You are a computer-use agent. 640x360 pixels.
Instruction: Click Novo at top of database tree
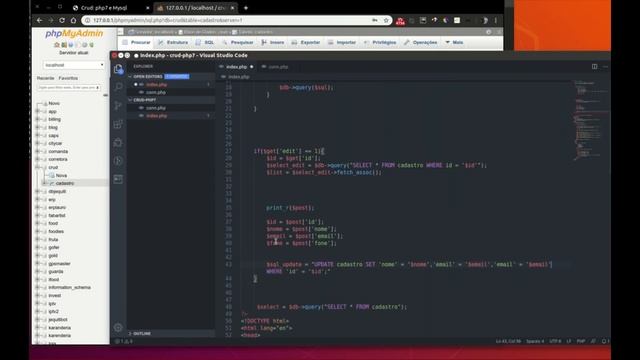(x=54, y=103)
